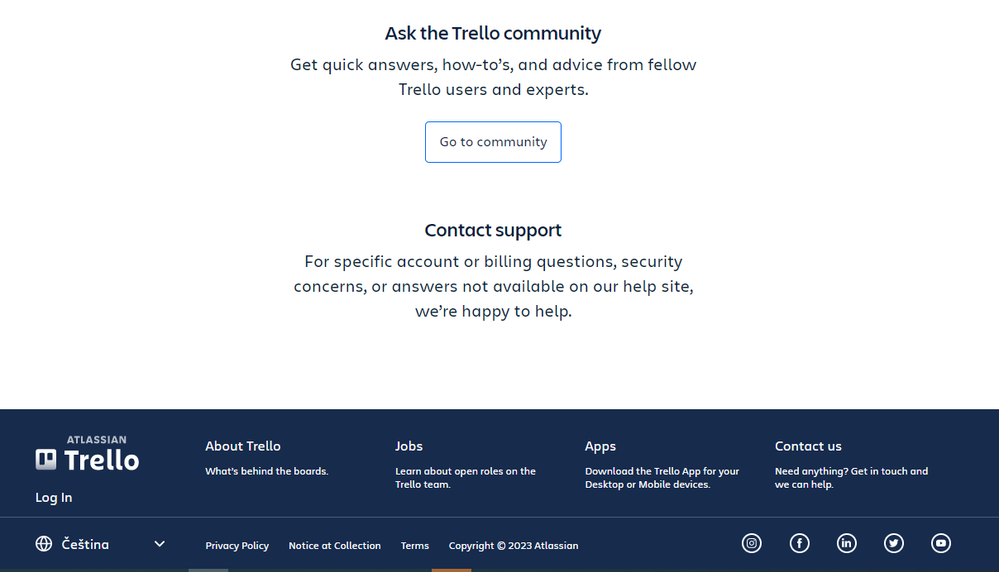Open Trello's YouTube channel icon
This screenshot has height=572, width=999.
coord(941,543)
